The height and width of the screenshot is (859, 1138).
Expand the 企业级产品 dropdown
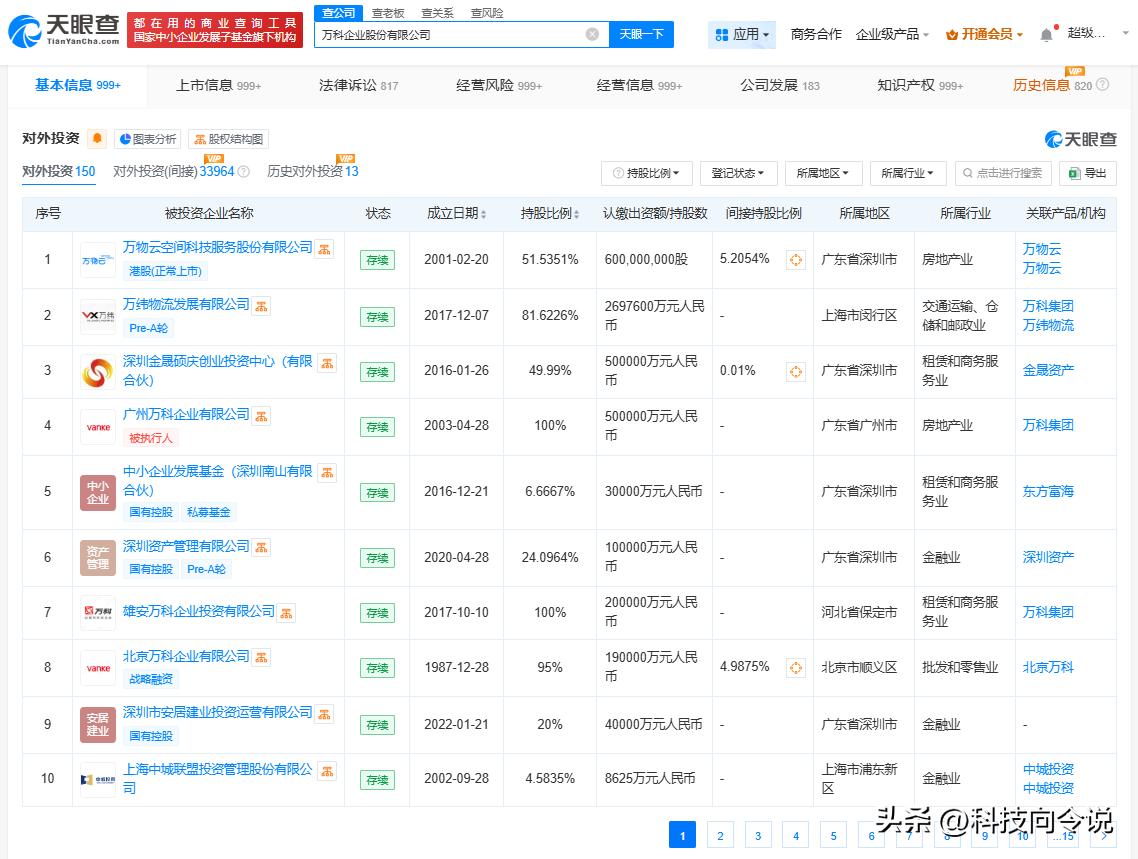[892, 34]
